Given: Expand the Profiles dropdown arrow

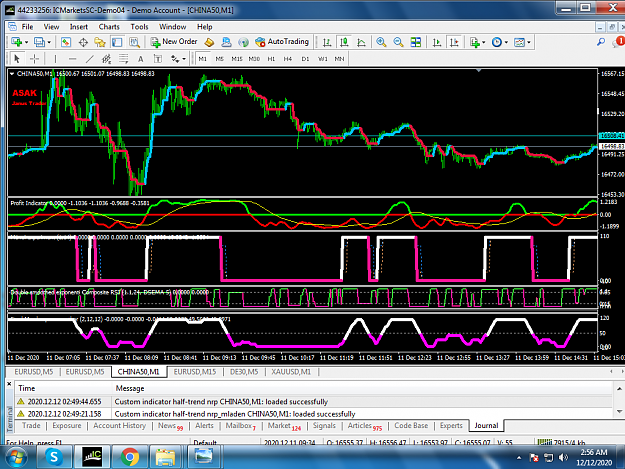Looking at the screenshot, I should click(x=49, y=42).
